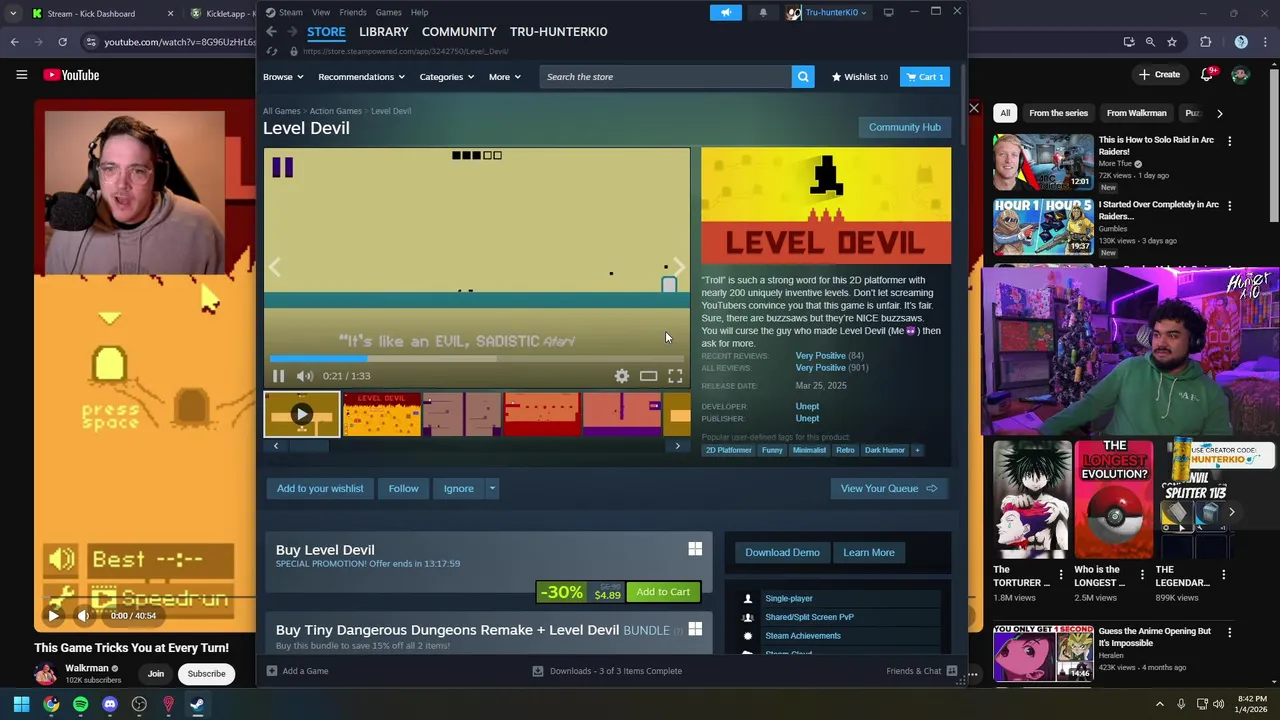Open YouTube hamburger guide menu
Screen dimensions: 1280x720
(21, 75)
